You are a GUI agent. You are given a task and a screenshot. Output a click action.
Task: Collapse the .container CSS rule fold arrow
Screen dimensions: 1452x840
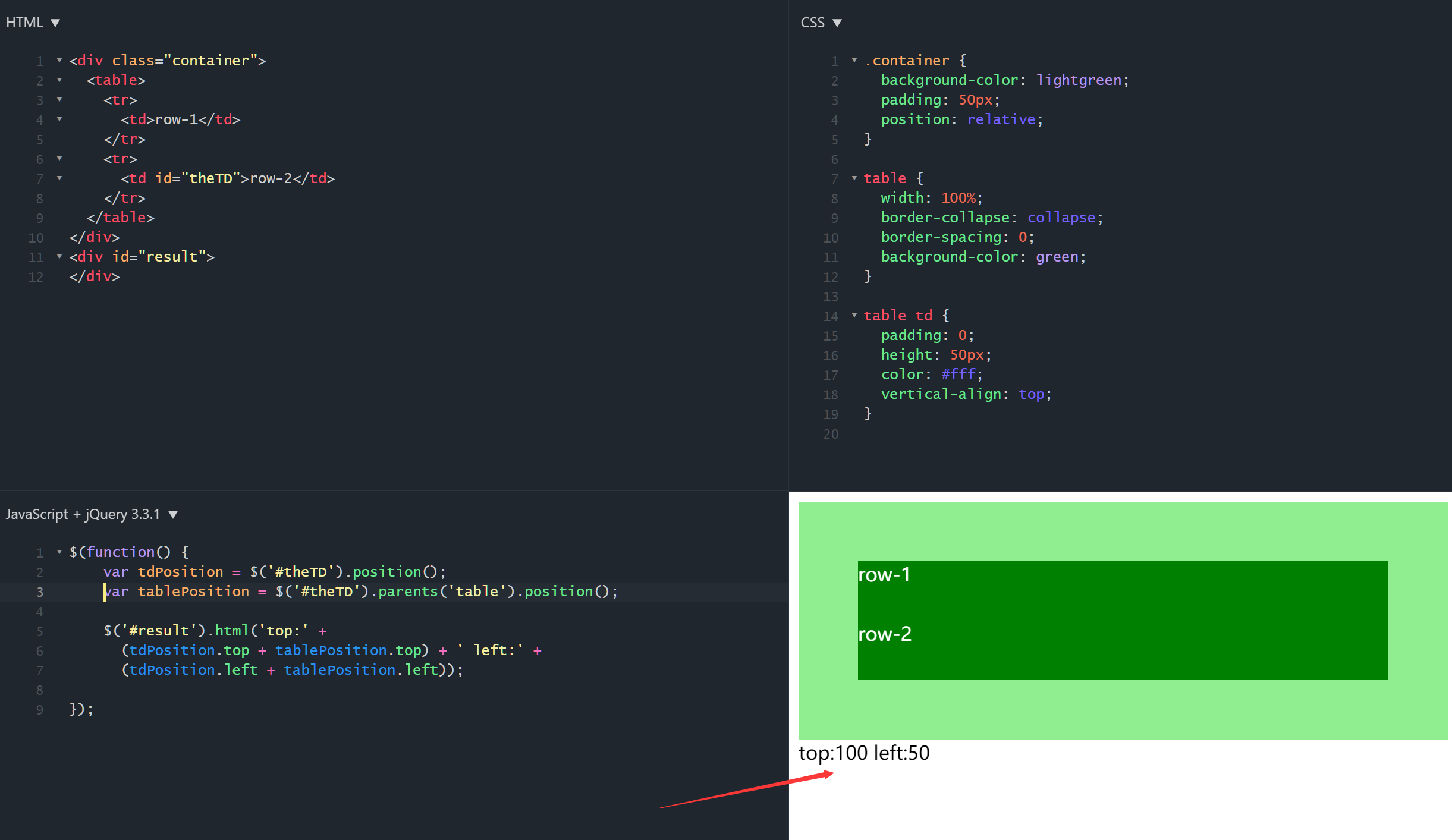click(x=854, y=61)
